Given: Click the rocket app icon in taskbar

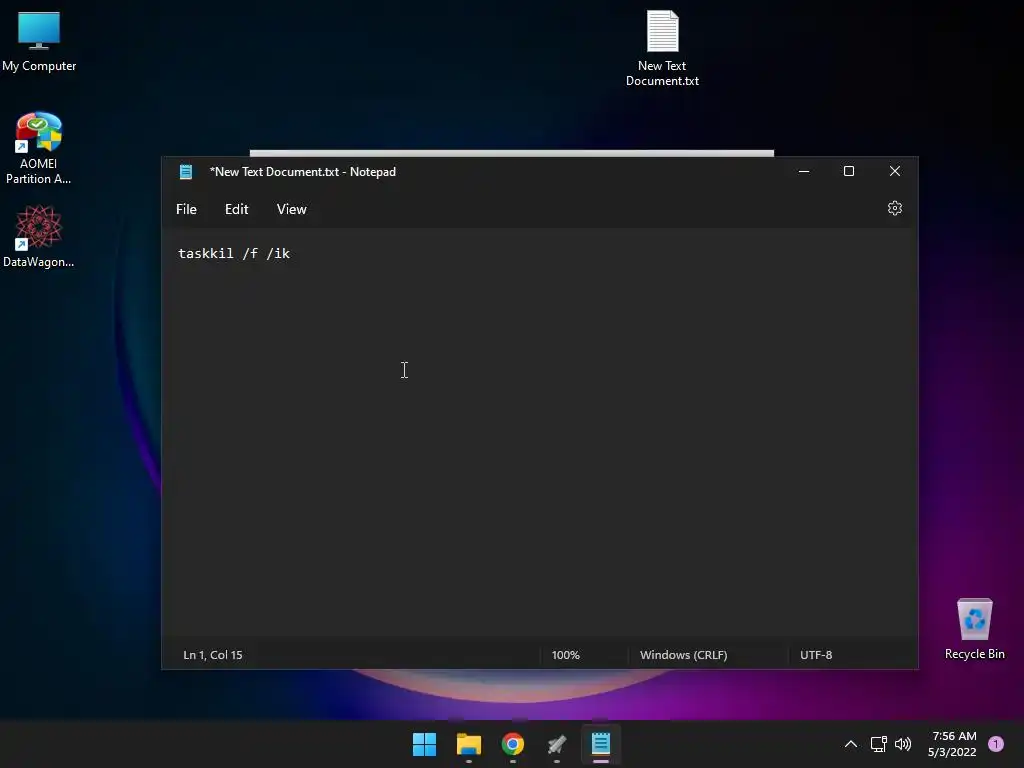Looking at the screenshot, I should [x=557, y=744].
